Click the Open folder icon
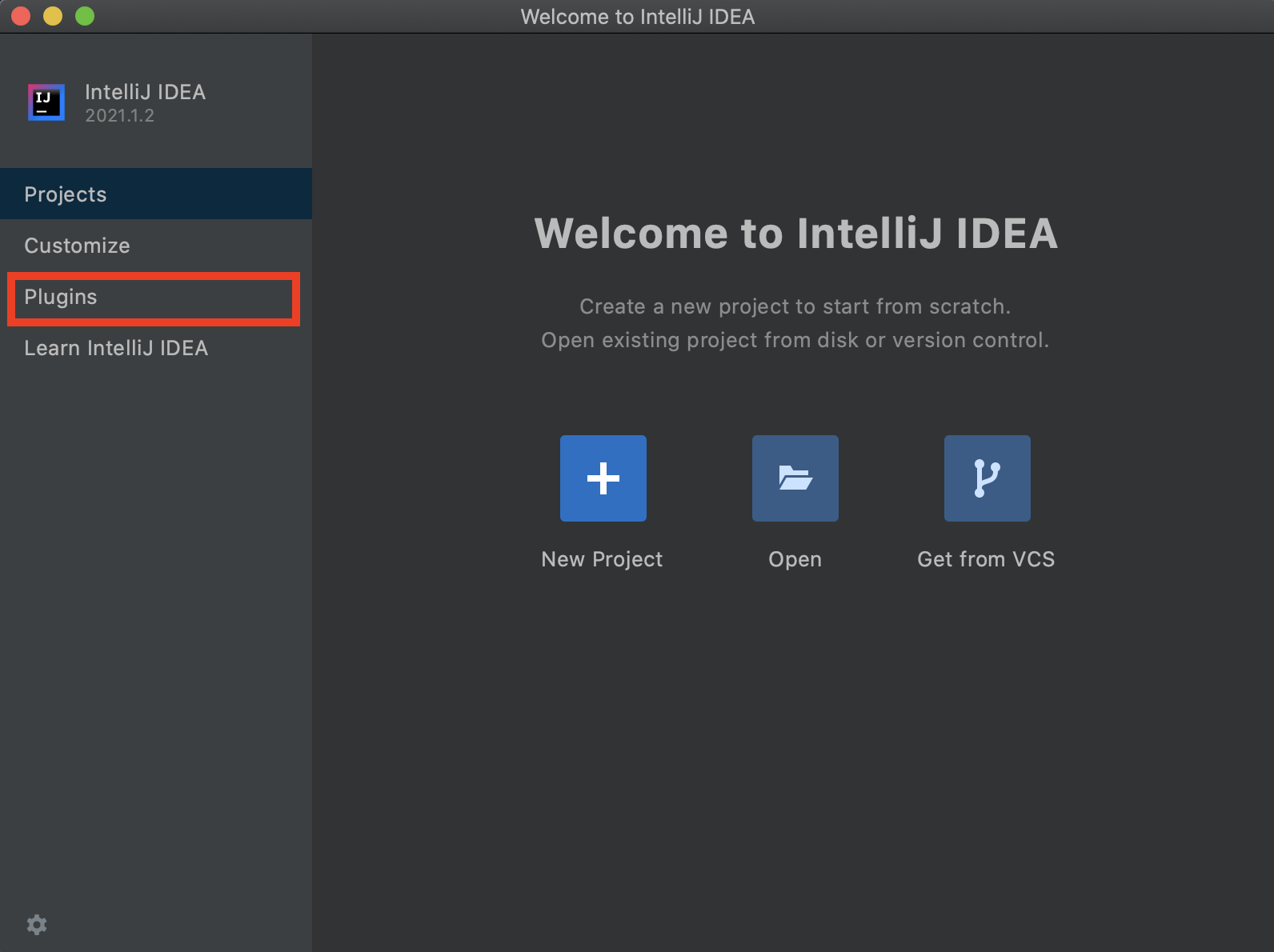This screenshot has height=952, width=1274. pos(795,478)
